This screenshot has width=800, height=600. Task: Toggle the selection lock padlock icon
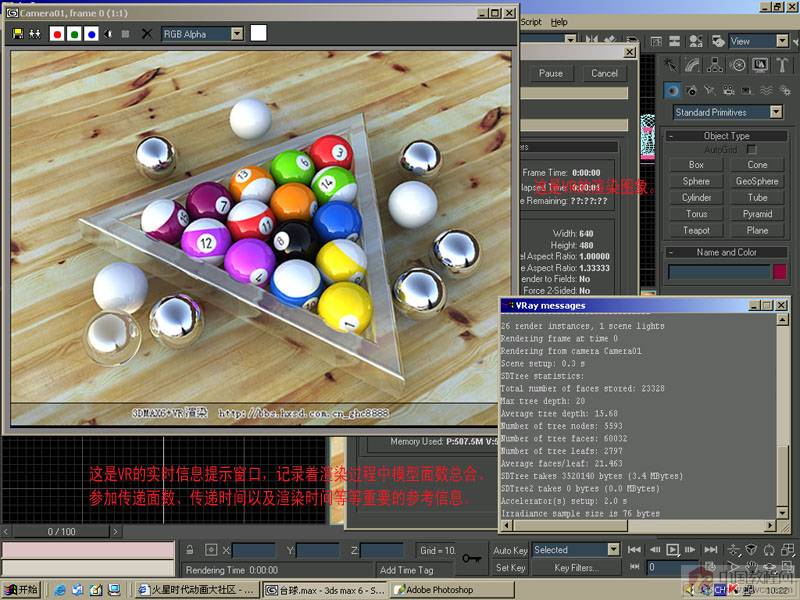pyautogui.click(x=190, y=549)
